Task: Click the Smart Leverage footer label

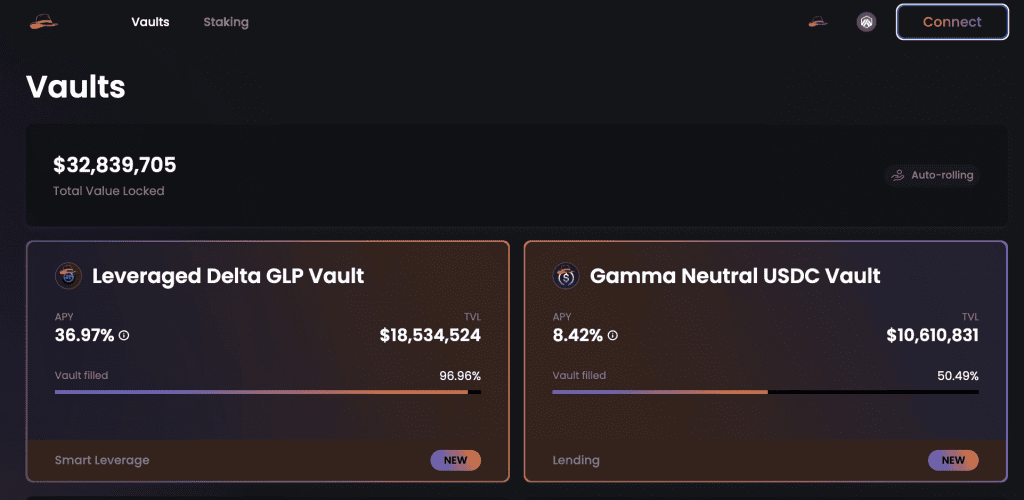Action: click(102, 460)
